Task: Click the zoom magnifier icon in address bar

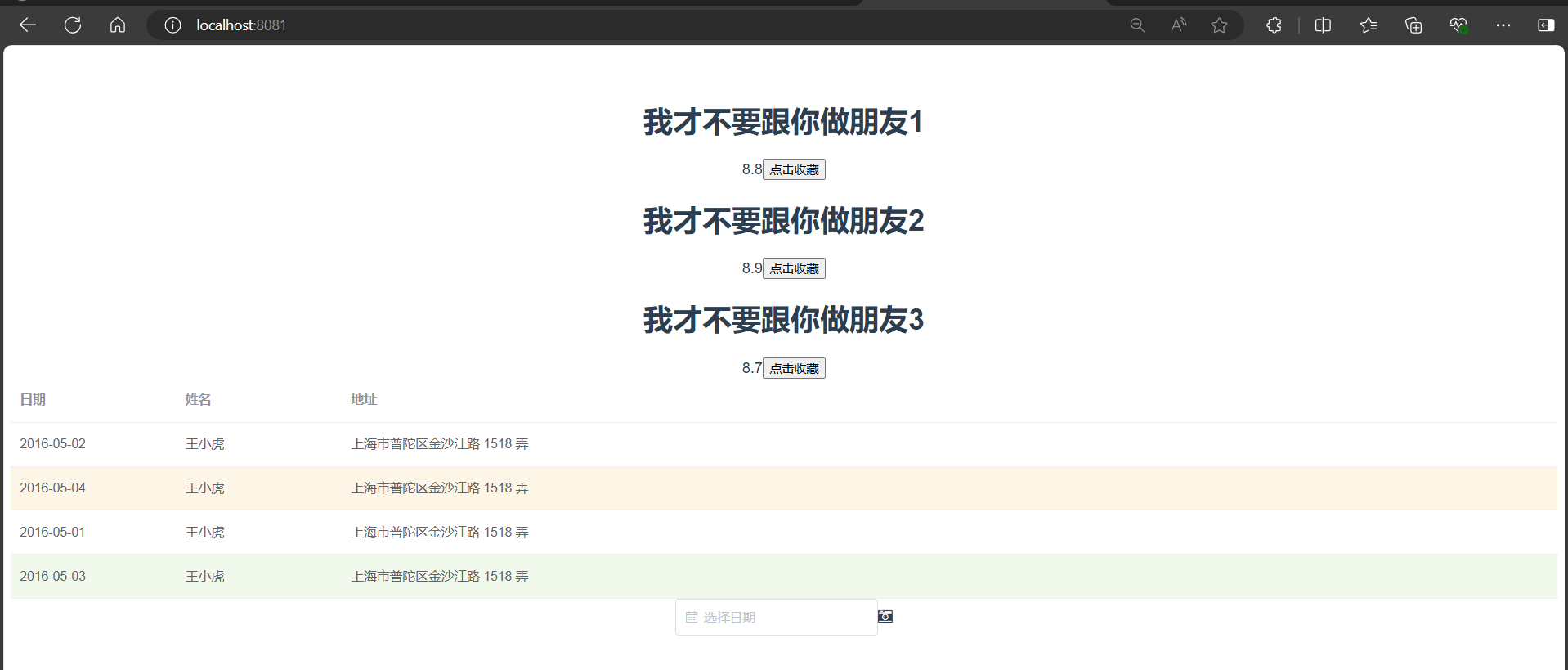Action: 1137,25
